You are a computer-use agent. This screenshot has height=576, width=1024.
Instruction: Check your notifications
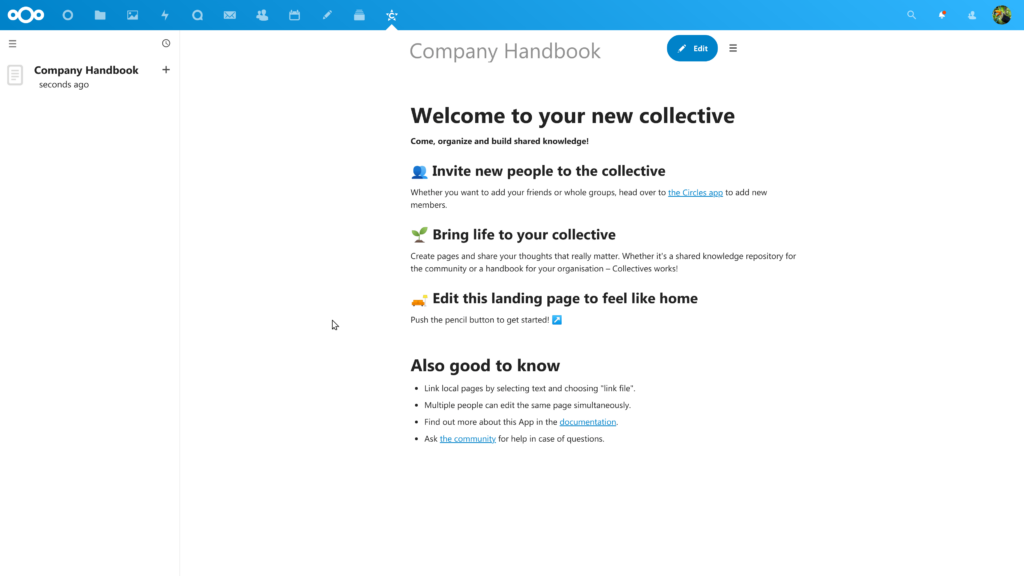(941, 14)
